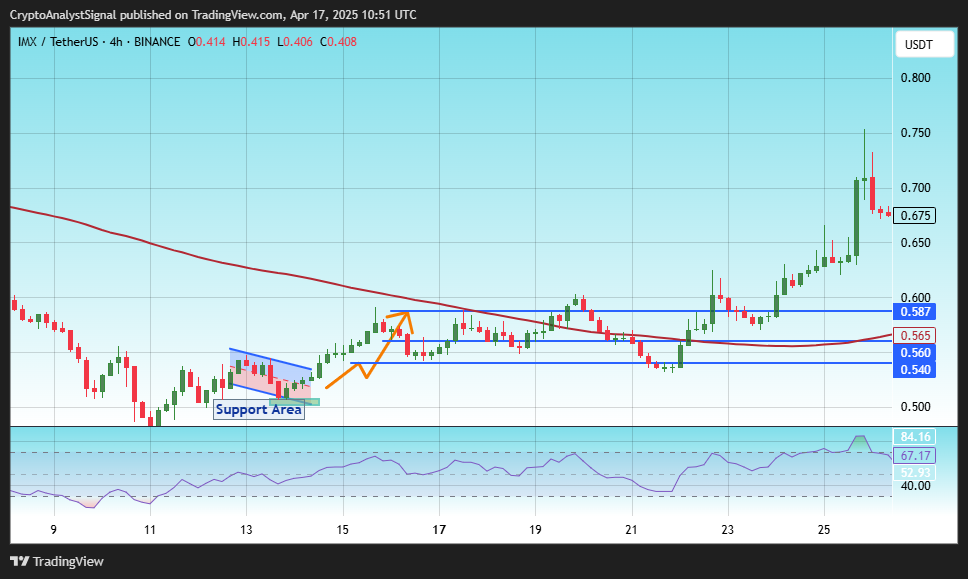Click the 0.700 price axis label
Image resolution: width=968 pixels, height=579 pixels.
pyautogui.click(x=916, y=188)
